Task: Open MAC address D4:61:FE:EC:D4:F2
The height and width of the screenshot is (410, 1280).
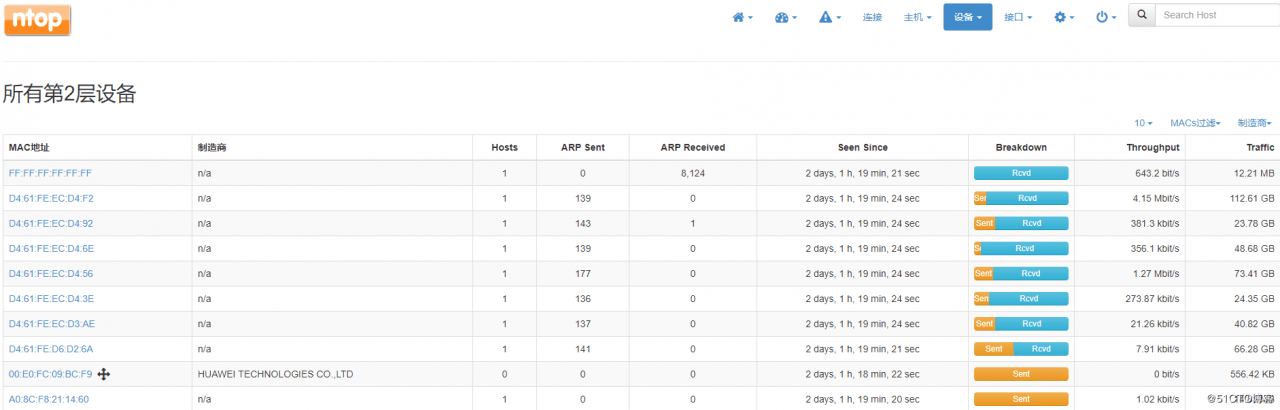Action: coord(51,198)
